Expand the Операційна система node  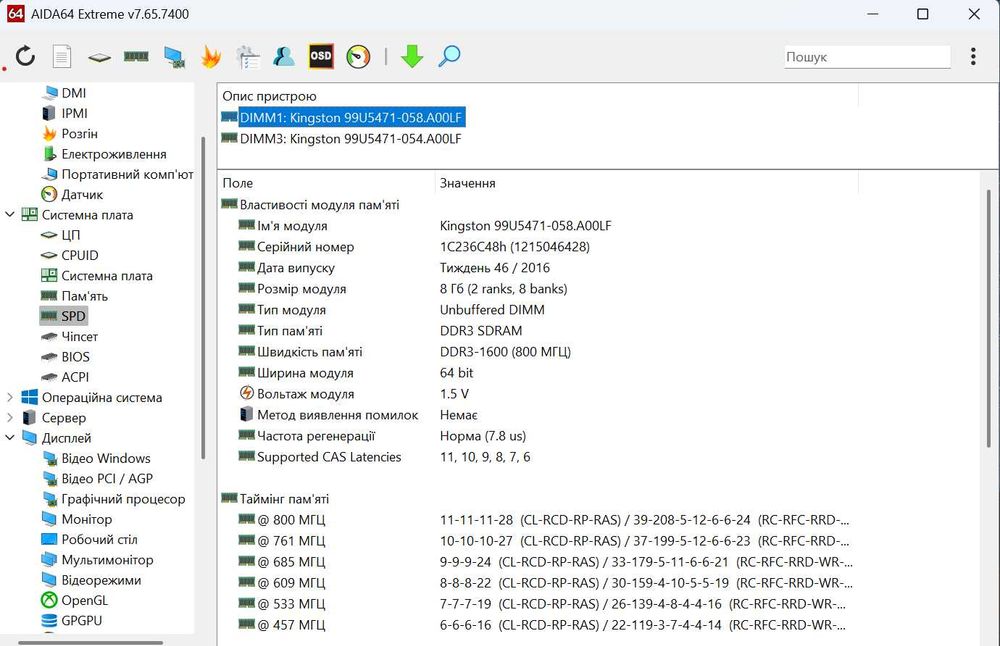10,397
